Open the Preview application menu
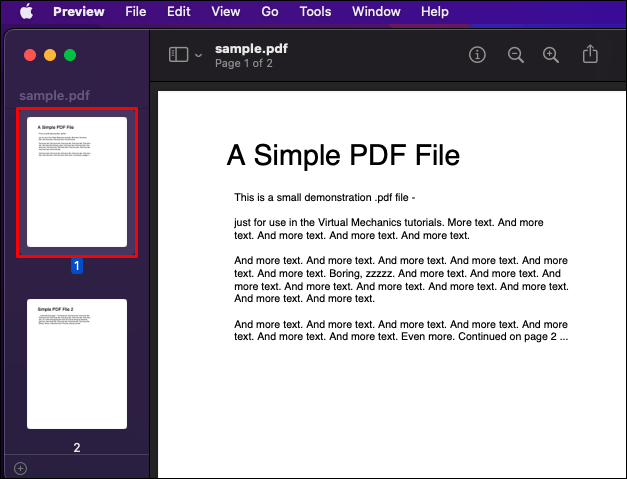This screenshot has width=627, height=479. tap(79, 12)
